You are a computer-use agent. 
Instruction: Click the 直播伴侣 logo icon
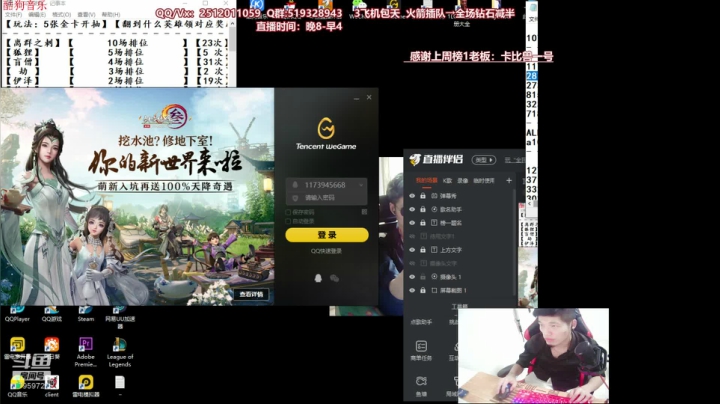[x=415, y=159]
